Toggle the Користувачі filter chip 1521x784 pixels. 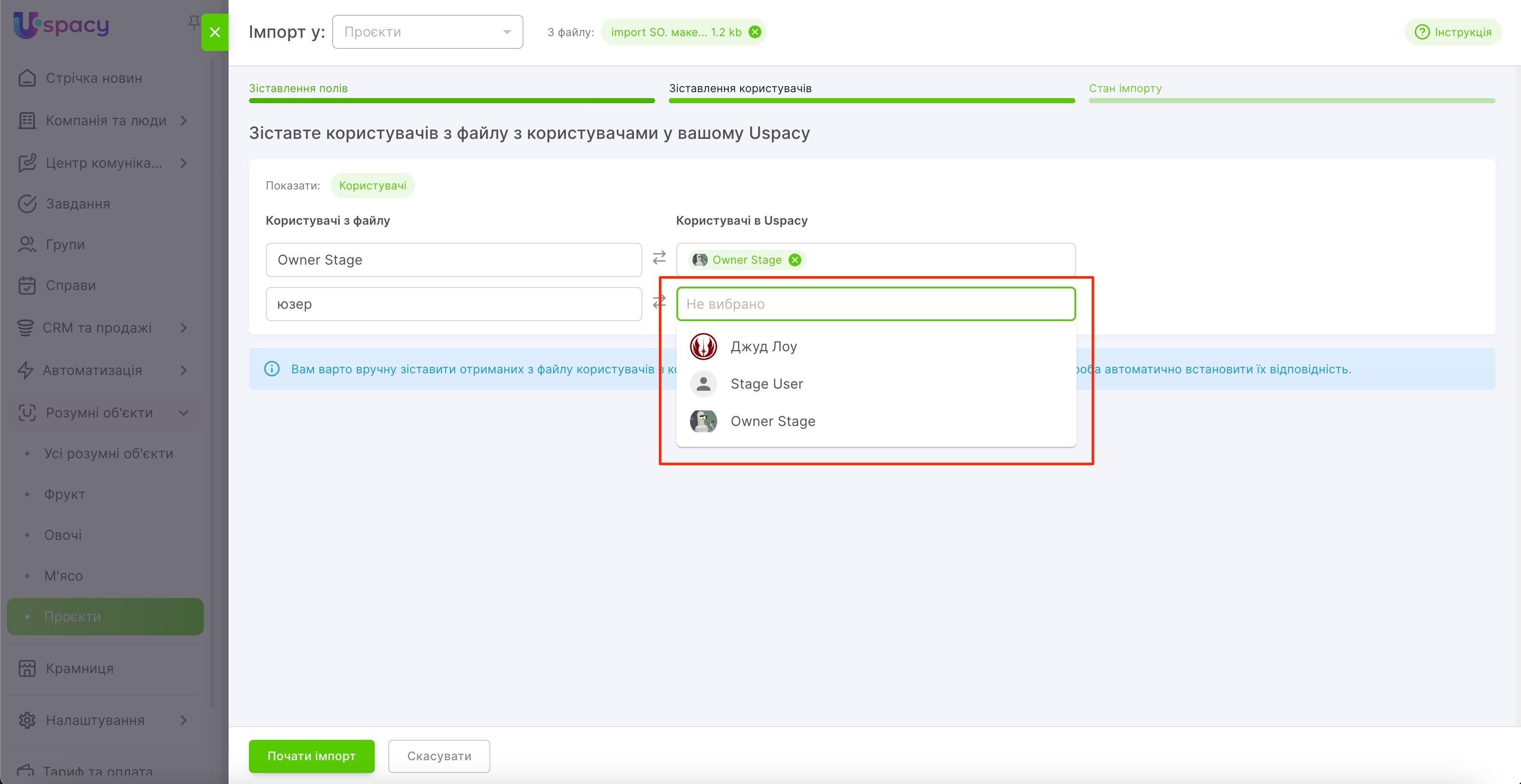(372, 185)
